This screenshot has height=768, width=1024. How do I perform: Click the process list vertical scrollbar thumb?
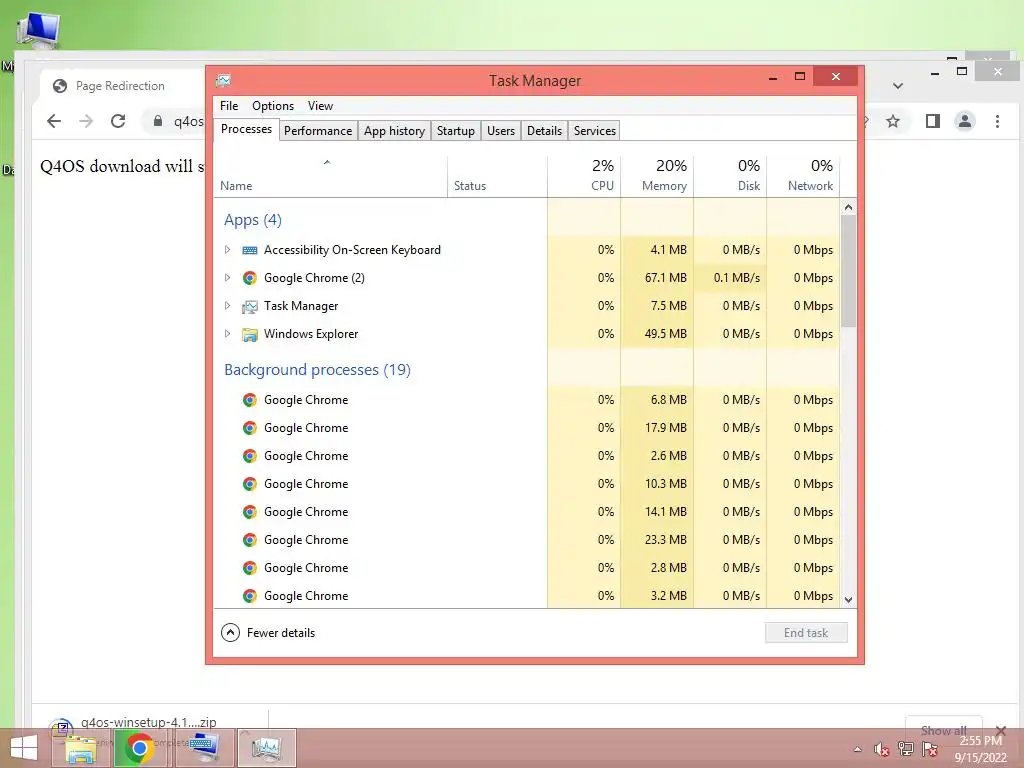(x=848, y=270)
